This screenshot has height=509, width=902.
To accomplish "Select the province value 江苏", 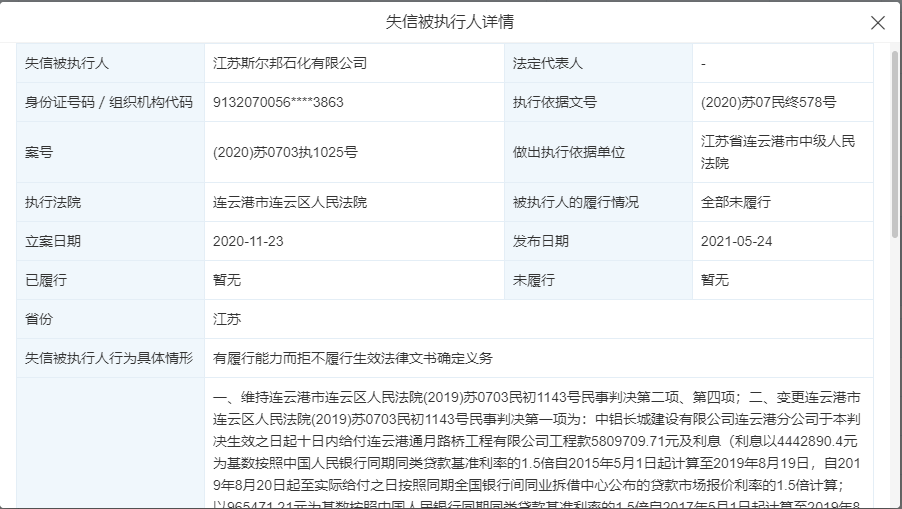I will pyautogui.click(x=227, y=319).
